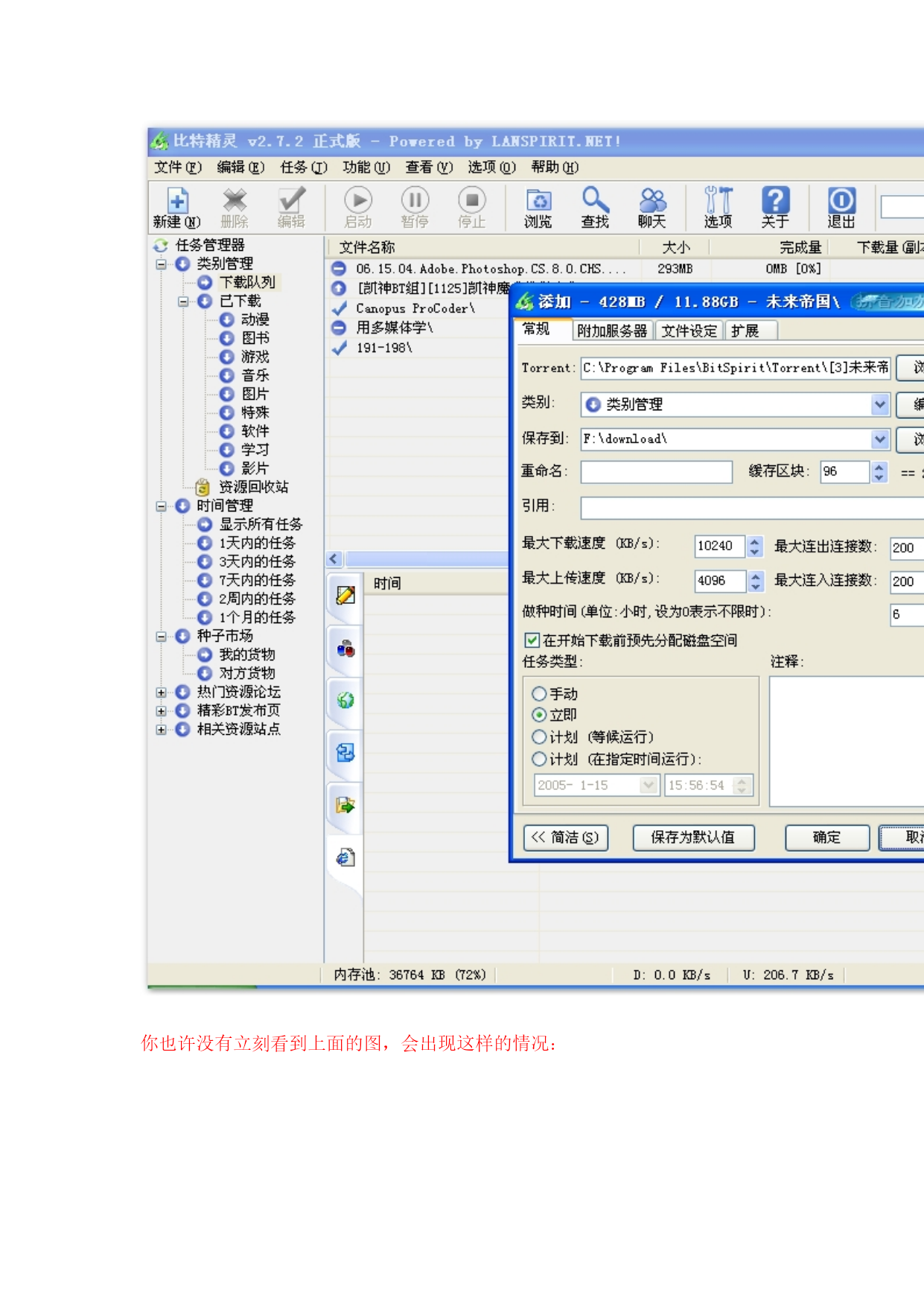Screen dimensions: 924x1306
Task: Click the red-blue figures icon in side strip
Action: coord(345,648)
